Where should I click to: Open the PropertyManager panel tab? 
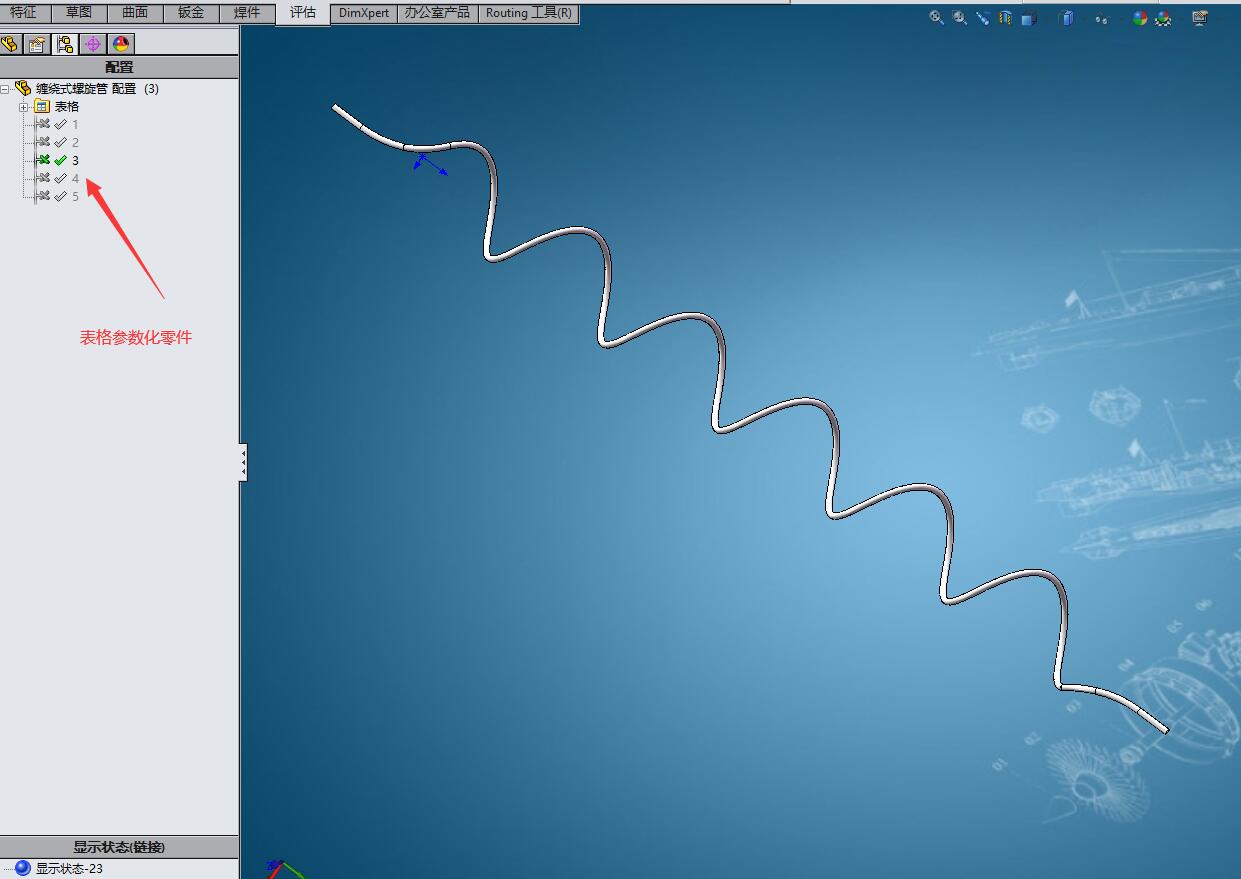pos(37,43)
